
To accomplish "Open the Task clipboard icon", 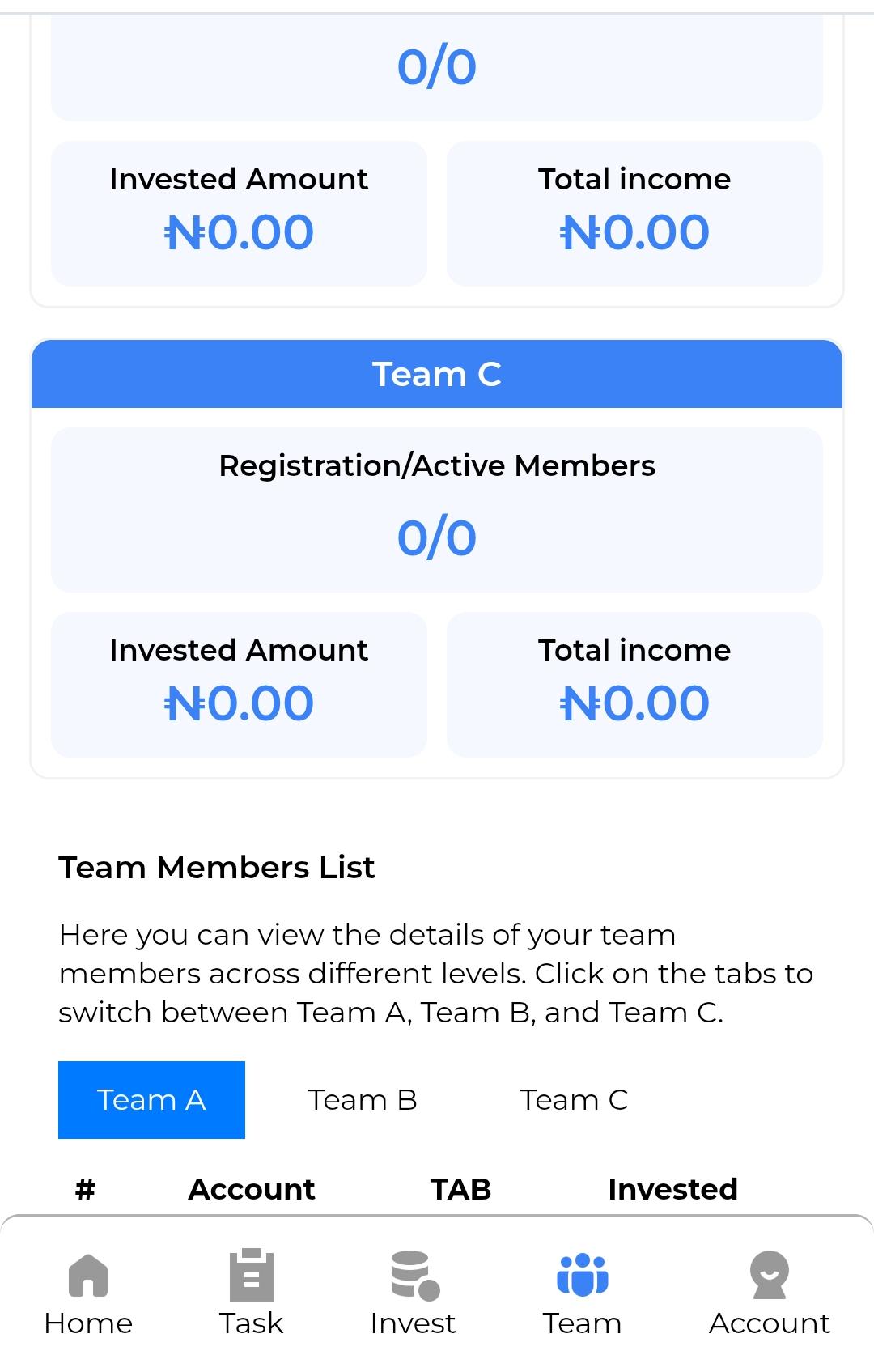I will [x=252, y=1275].
